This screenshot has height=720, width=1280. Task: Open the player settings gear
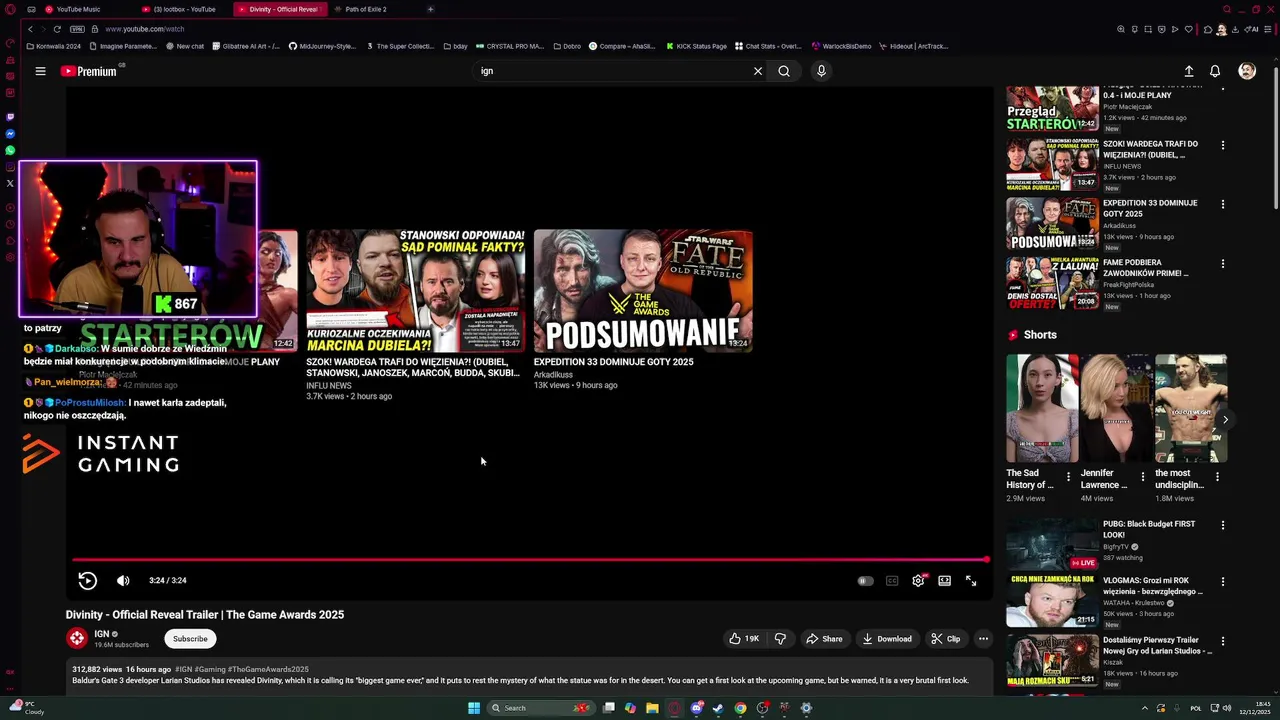[x=918, y=581]
